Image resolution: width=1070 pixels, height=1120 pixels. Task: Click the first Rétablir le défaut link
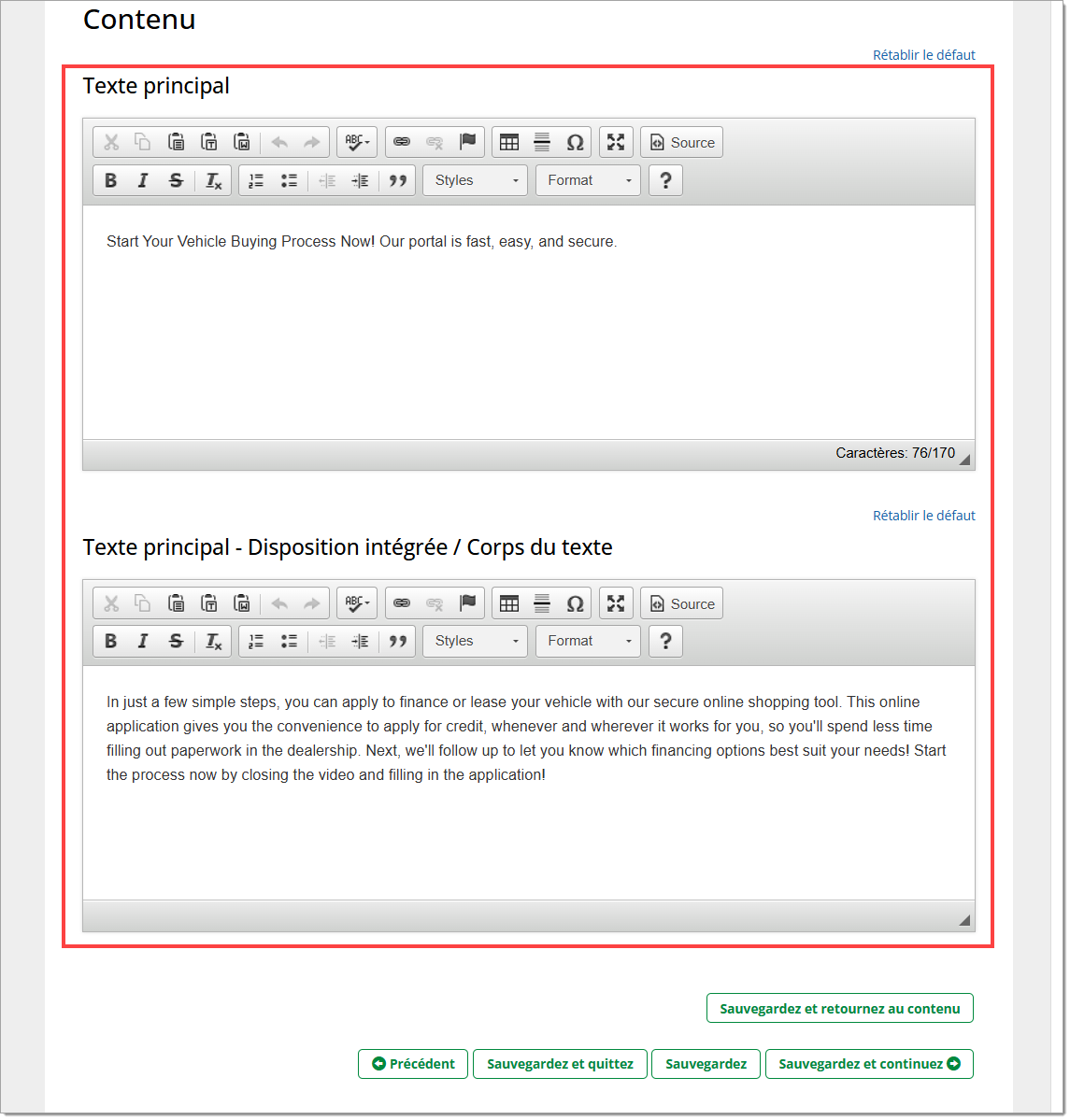(x=923, y=55)
